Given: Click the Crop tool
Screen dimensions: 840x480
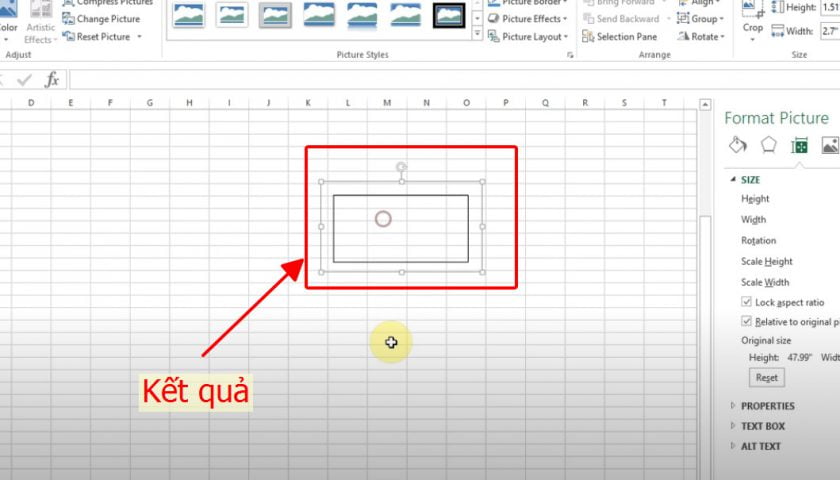Looking at the screenshot, I should pos(752,20).
